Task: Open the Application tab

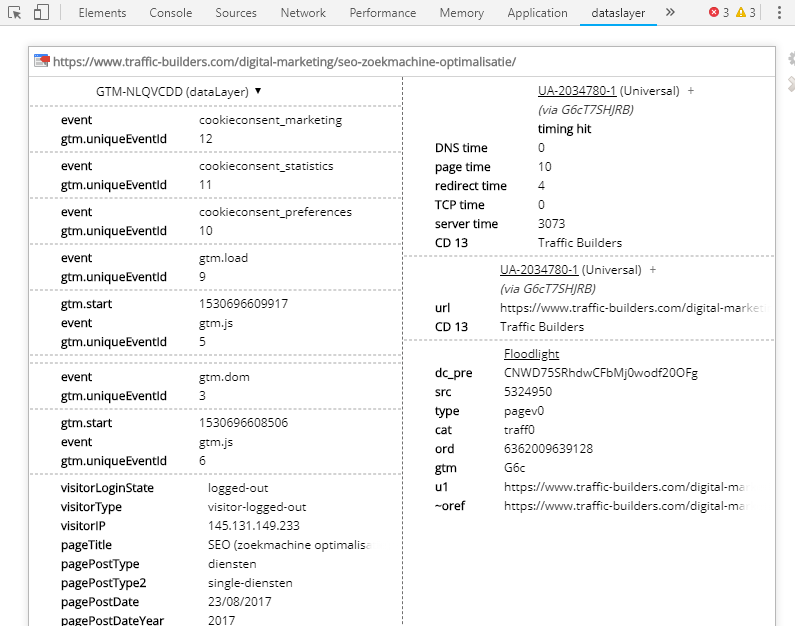Action: [537, 13]
